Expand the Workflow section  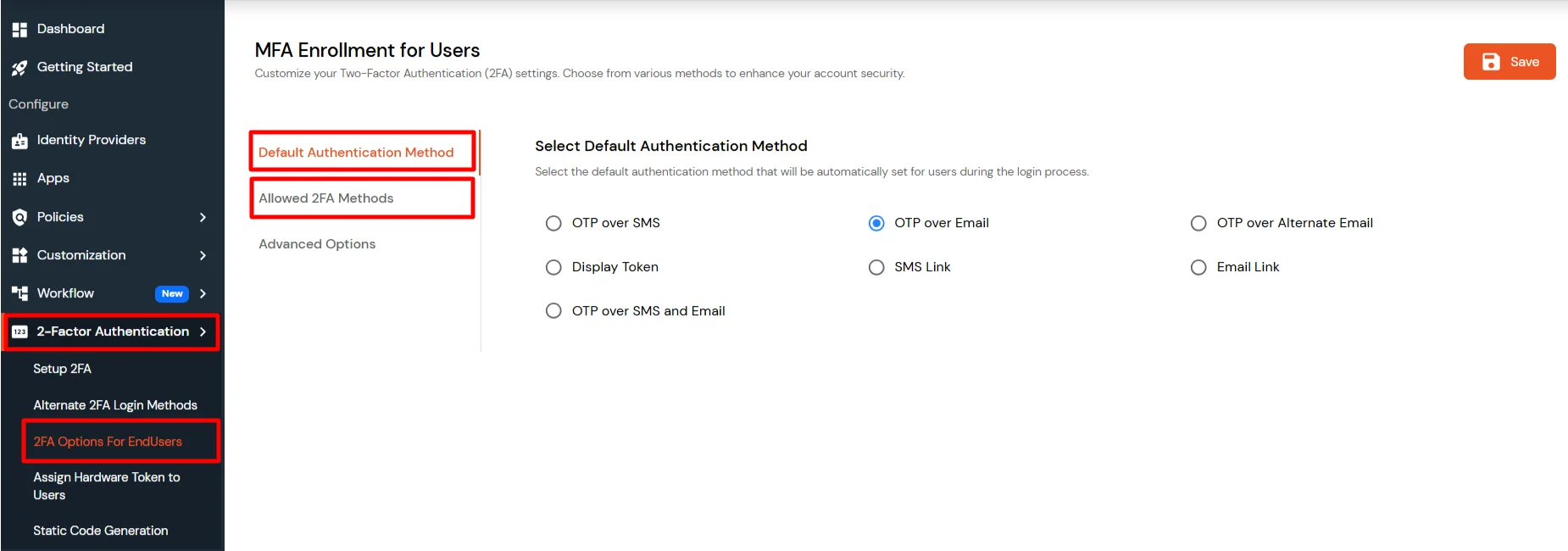(x=203, y=293)
